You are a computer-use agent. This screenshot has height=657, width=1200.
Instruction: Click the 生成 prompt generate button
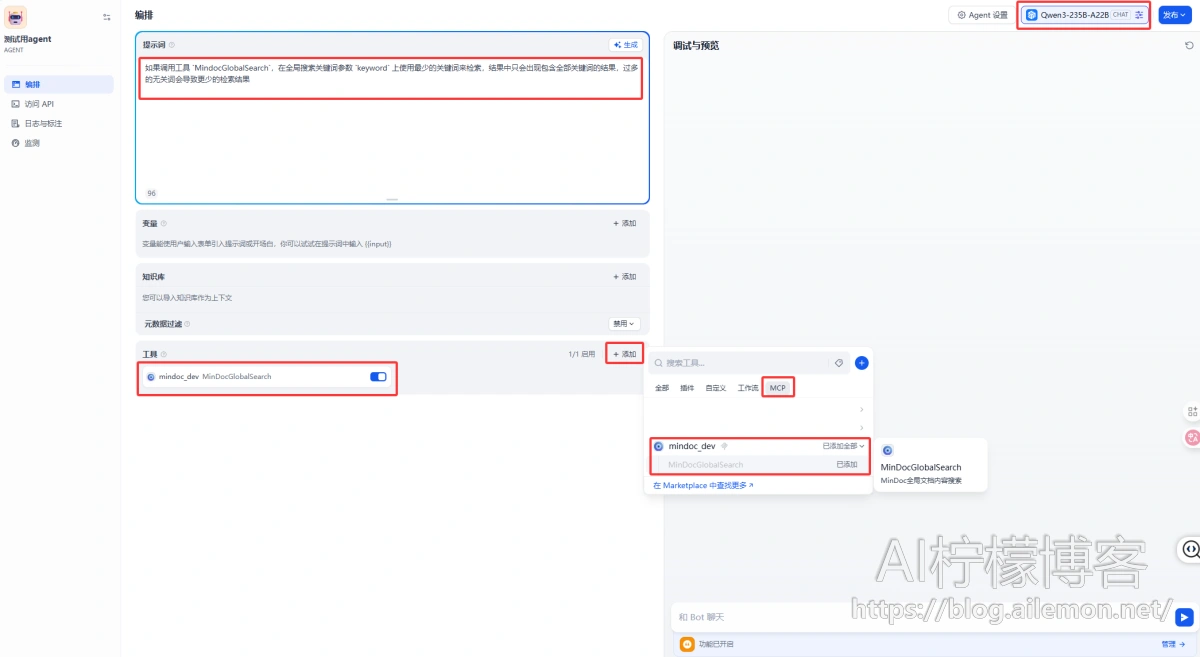pyautogui.click(x=624, y=45)
